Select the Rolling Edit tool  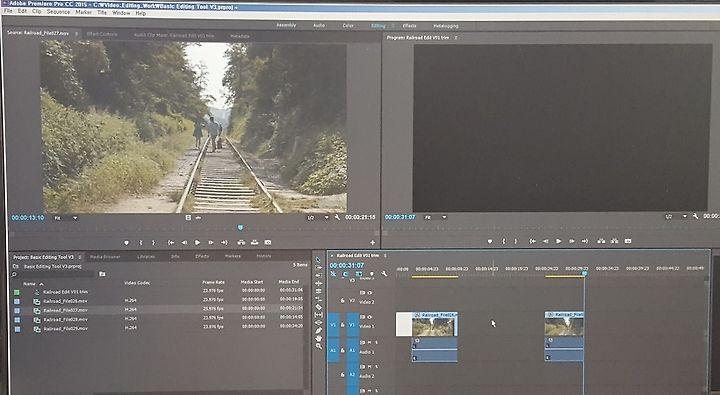tap(319, 291)
